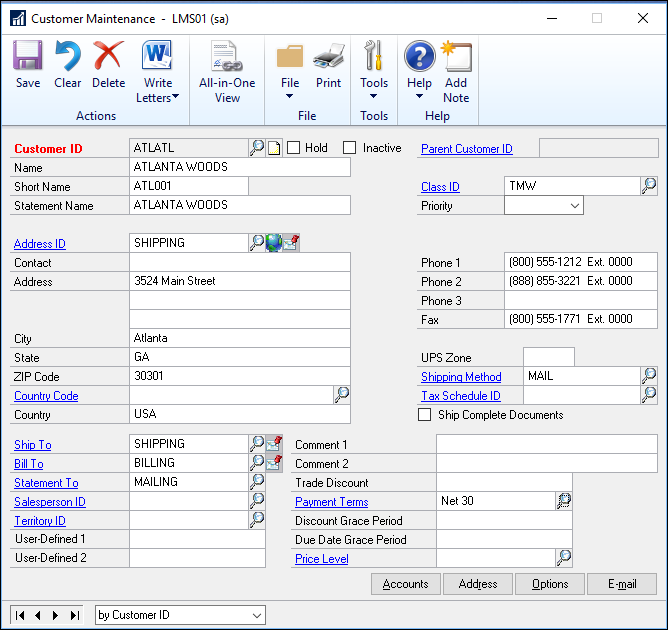Click into the Contact input field

pos(240,263)
